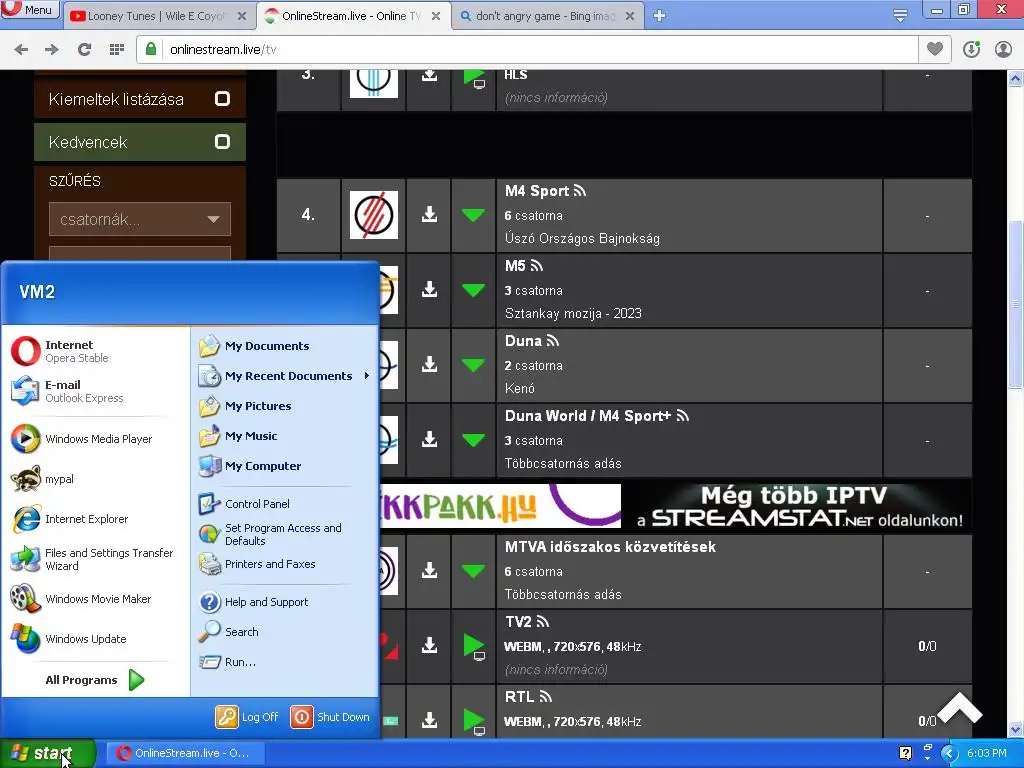Image resolution: width=1024 pixels, height=768 pixels.
Task: Open Opera Menu button
Action: point(30,10)
